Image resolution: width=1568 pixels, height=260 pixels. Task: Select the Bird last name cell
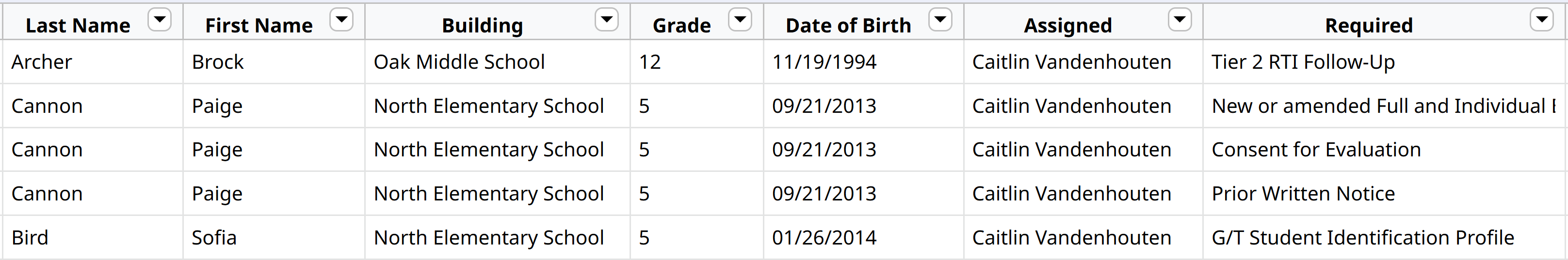tap(93, 238)
